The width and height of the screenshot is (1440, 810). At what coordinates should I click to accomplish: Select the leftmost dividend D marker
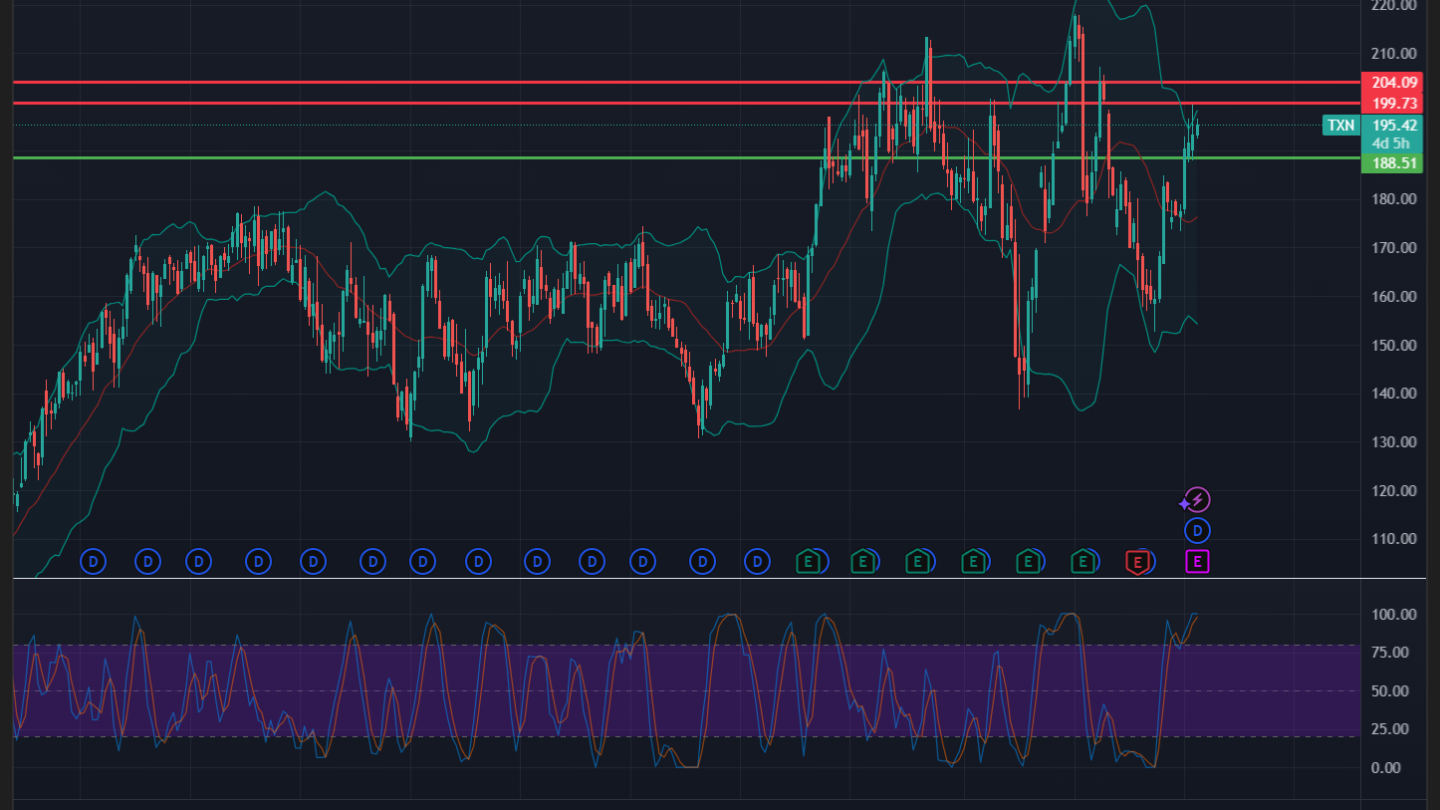click(93, 562)
